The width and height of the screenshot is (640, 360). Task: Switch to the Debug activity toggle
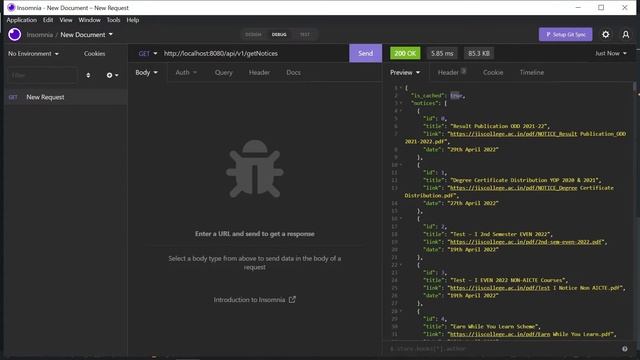(x=279, y=35)
